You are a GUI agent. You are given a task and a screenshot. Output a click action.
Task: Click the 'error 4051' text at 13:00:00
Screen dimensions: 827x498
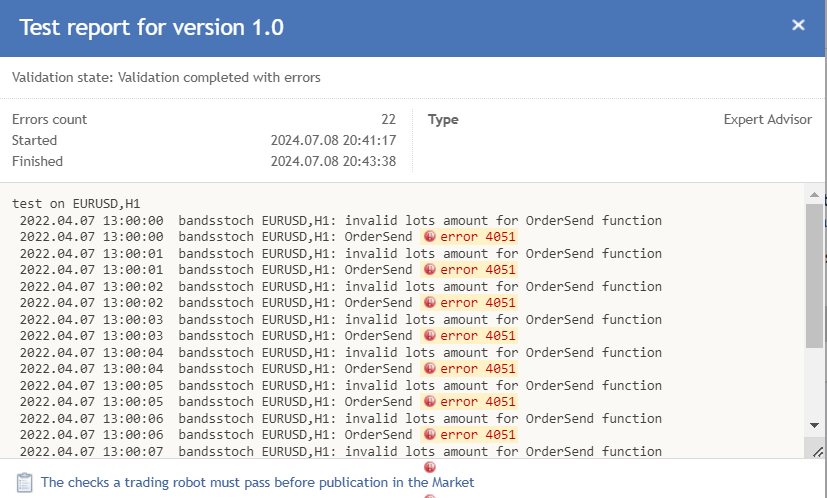pyautogui.click(x=477, y=237)
